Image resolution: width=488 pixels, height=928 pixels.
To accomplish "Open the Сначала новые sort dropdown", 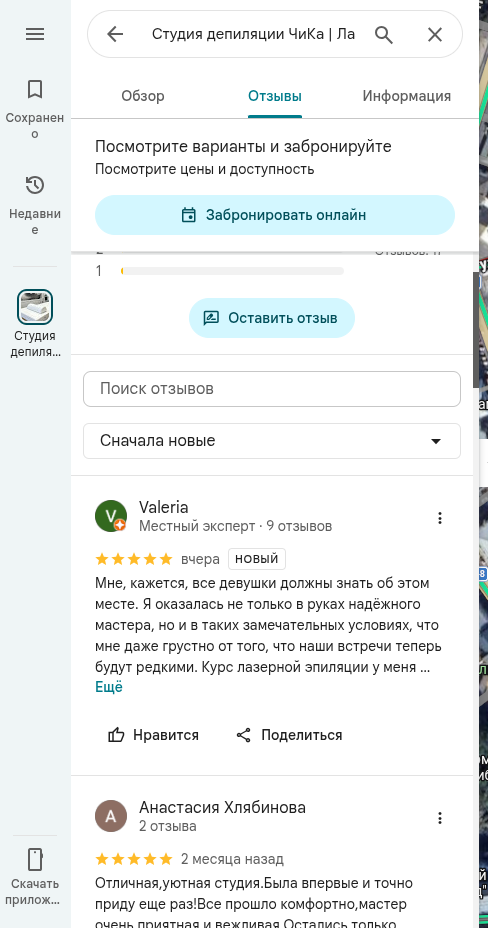I will pyautogui.click(x=272, y=441).
